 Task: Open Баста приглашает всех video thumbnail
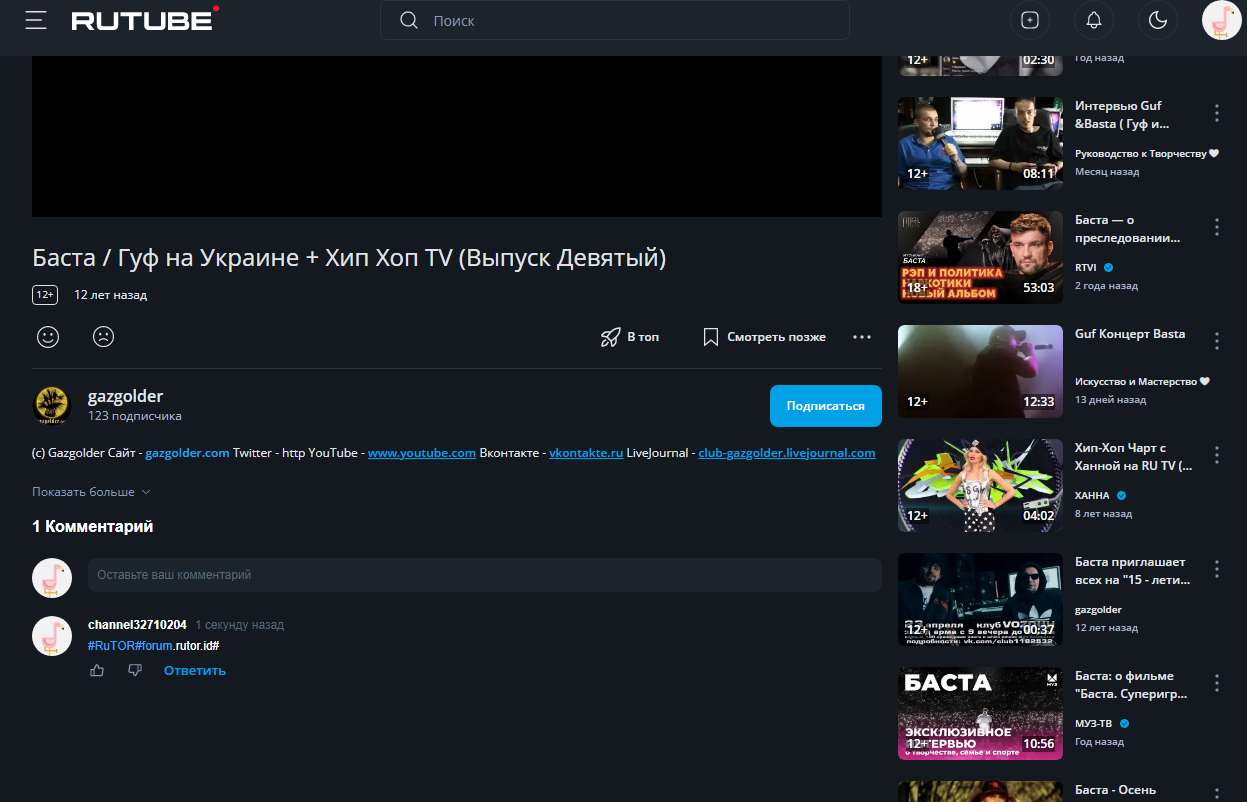(980, 599)
